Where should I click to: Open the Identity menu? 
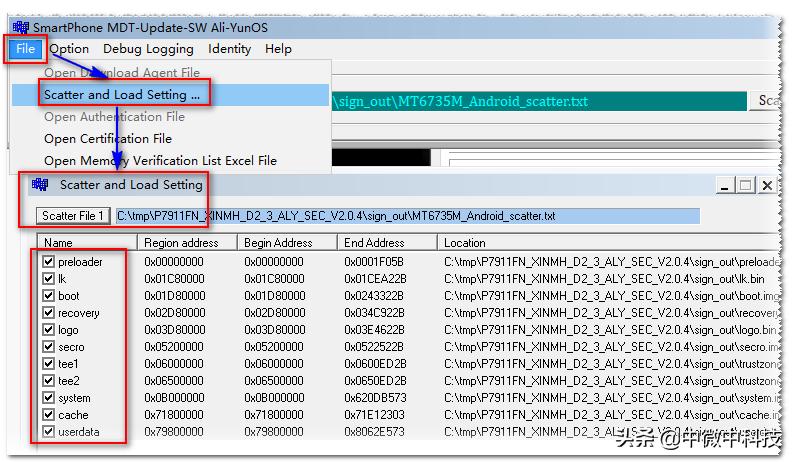click(229, 48)
